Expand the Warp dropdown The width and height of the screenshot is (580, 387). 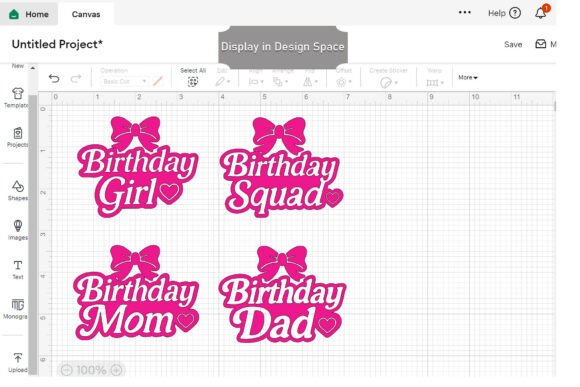[x=435, y=83]
